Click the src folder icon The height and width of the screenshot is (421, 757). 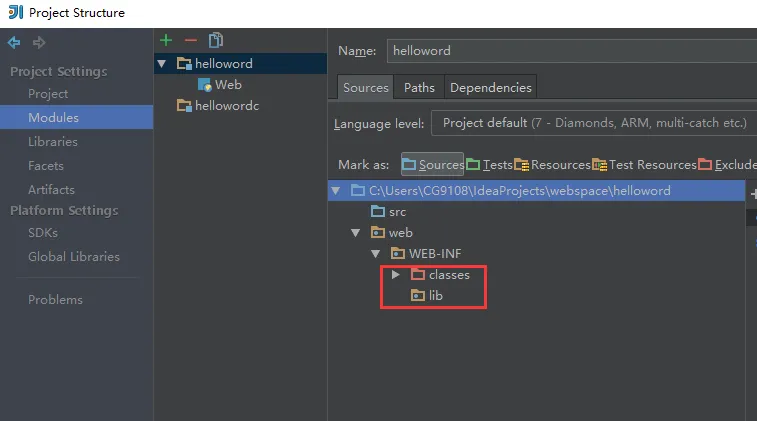tap(378, 211)
